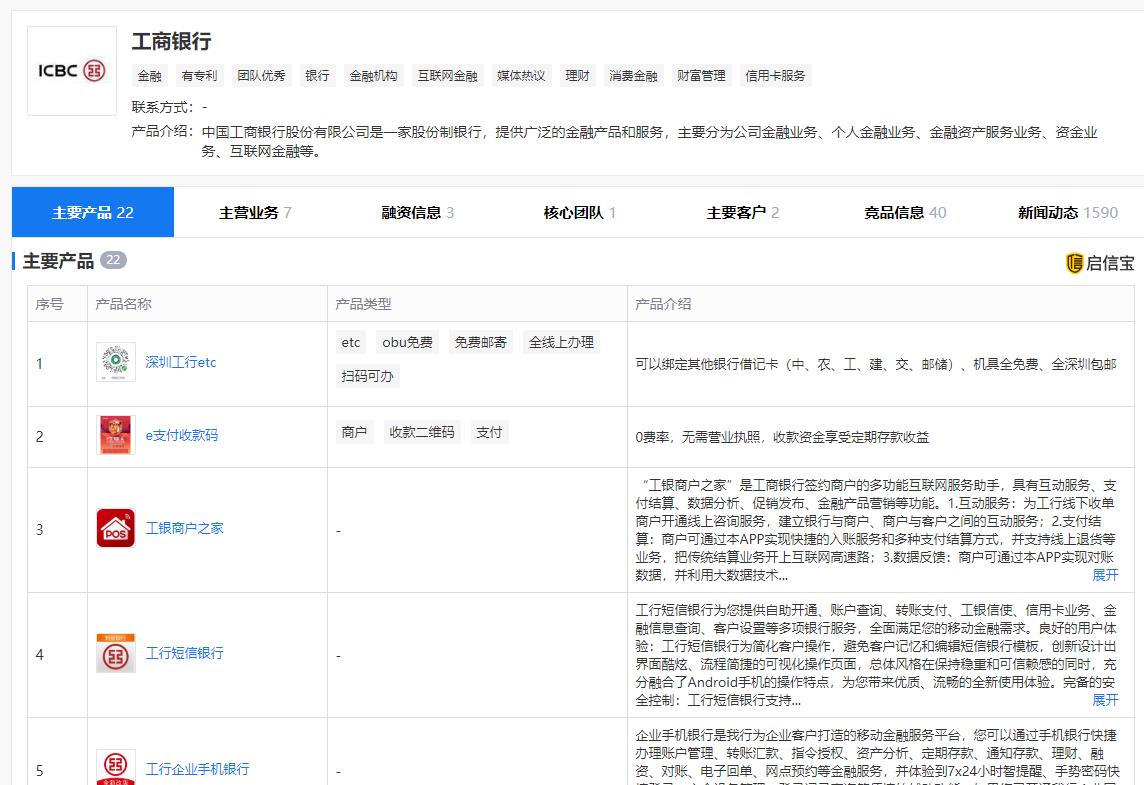Click the 有专利 company tag
Viewport: 1144px width, 785px height.
(x=199, y=76)
